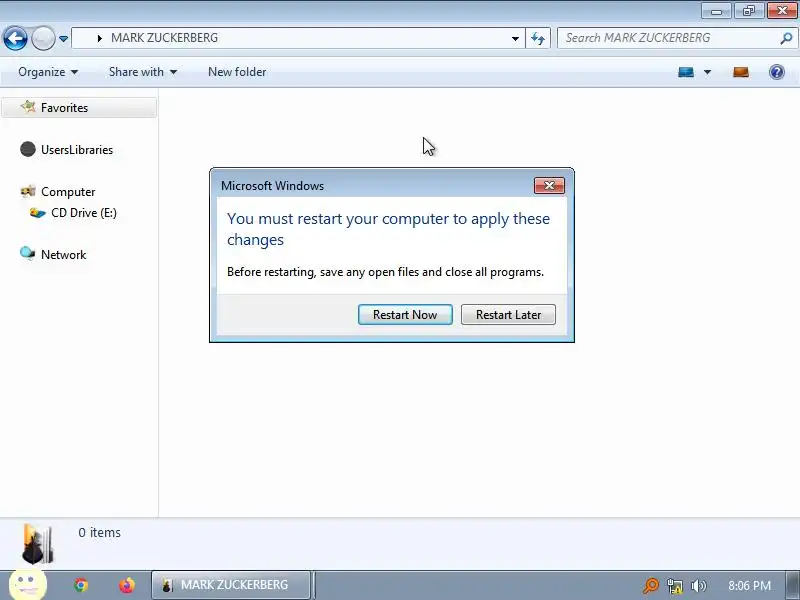Toggle the preview pane icon
The width and height of the screenshot is (800, 600).
(741, 72)
